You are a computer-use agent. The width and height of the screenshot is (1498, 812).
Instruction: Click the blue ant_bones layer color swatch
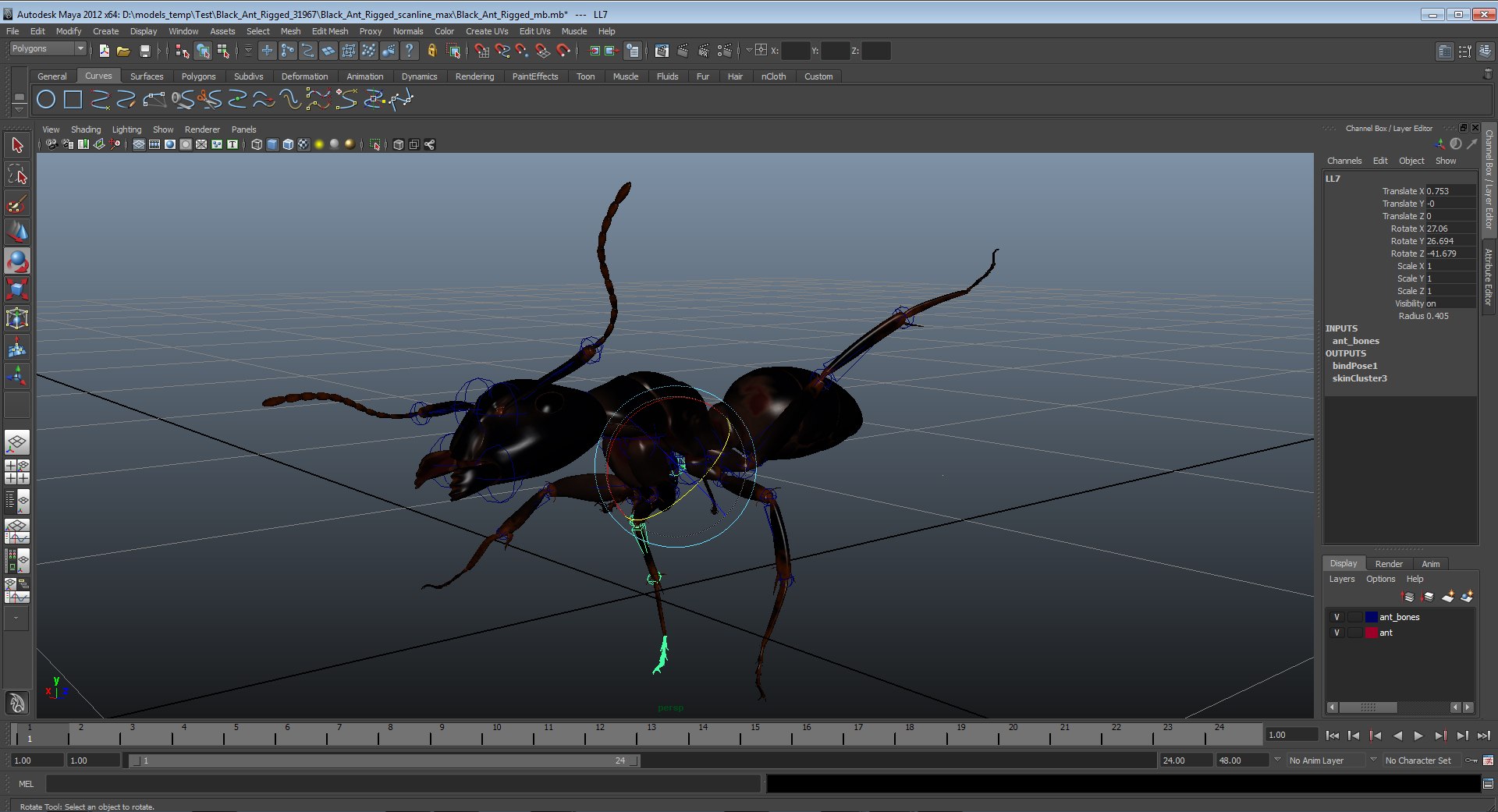[x=1372, y=617]
